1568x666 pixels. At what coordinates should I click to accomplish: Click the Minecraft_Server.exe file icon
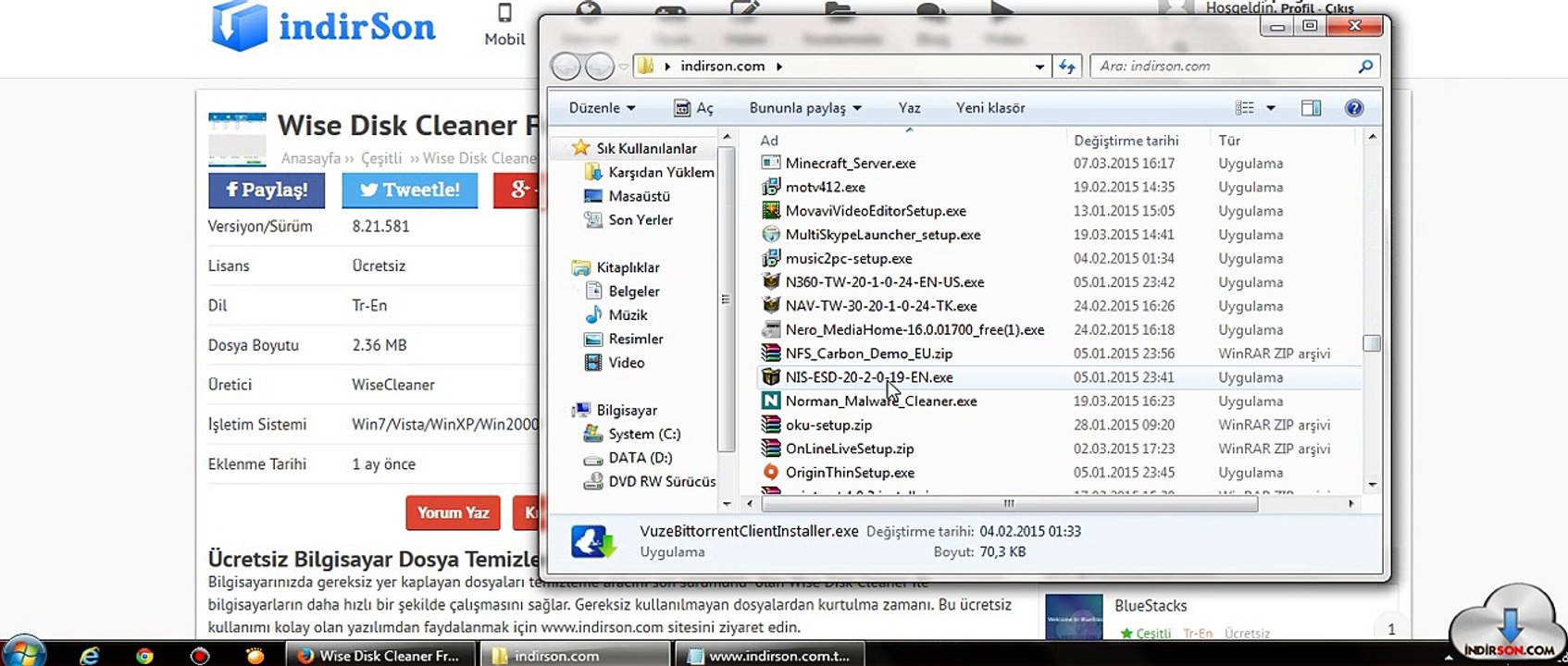click(771, 163)
